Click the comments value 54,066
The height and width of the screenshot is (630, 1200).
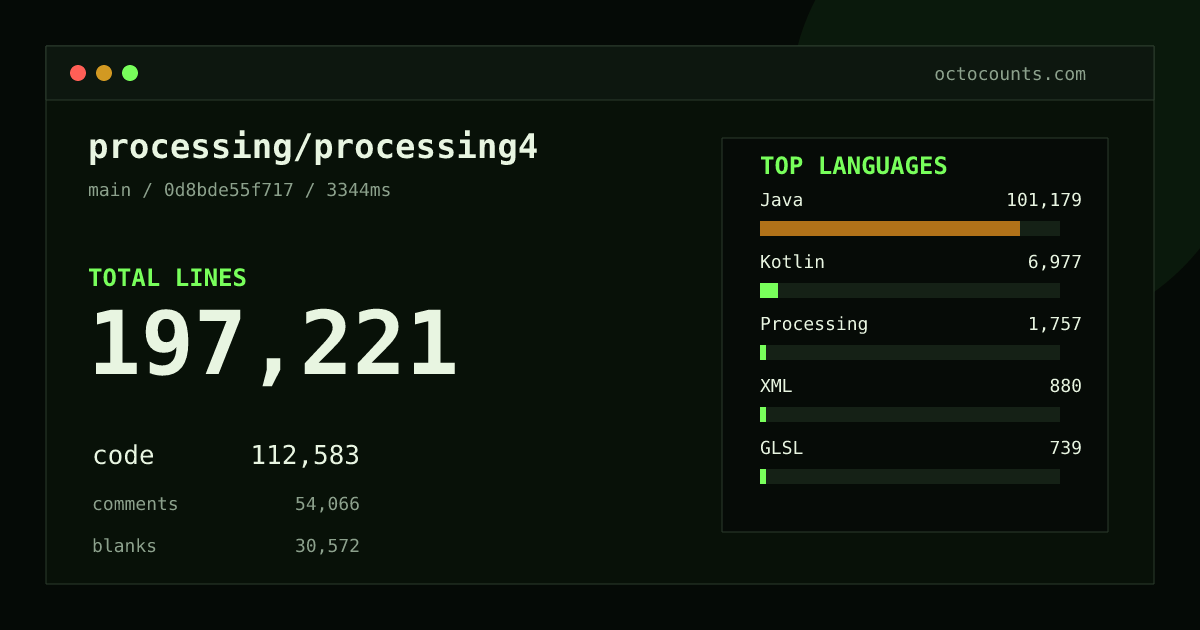click(x=327, y=504)
